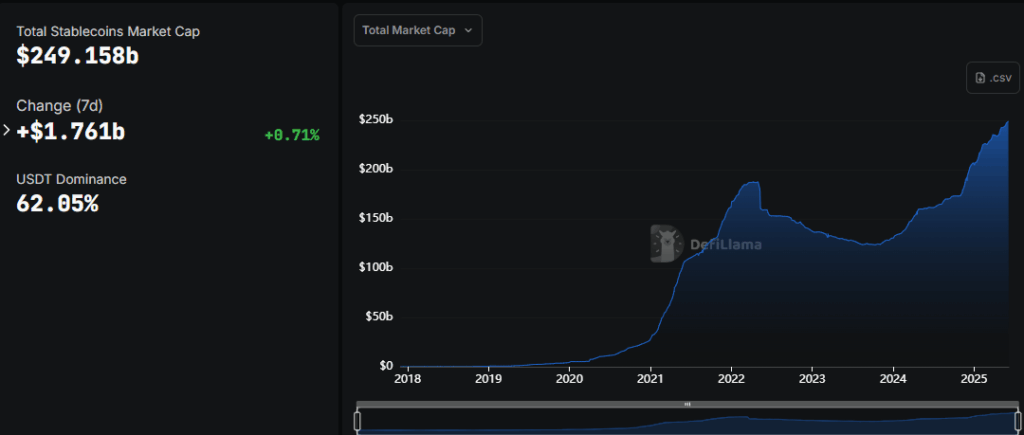This screenshot has width=1024, height=435.
Task: Click the 2024 year axis marker
Action: click(893, 379)
